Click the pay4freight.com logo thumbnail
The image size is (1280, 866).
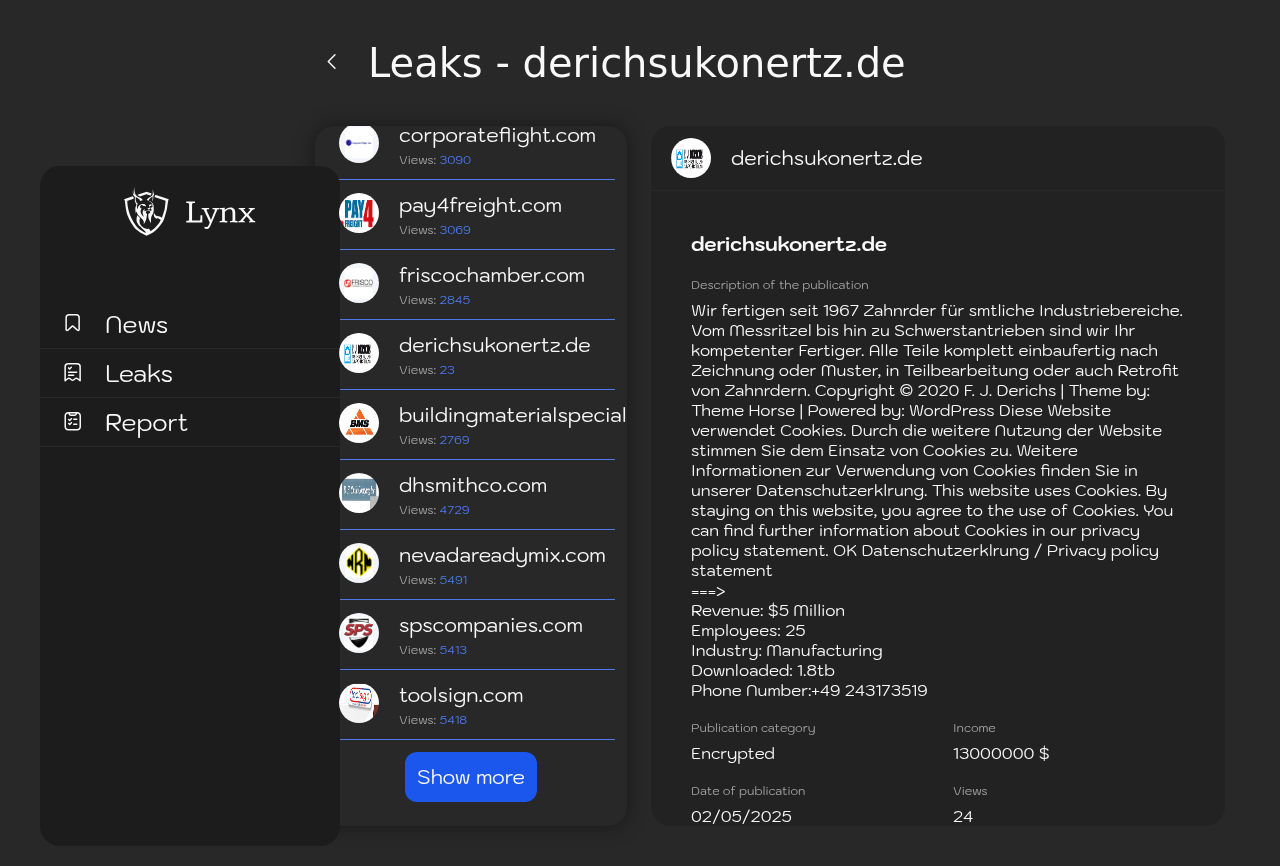pos(359,213)
